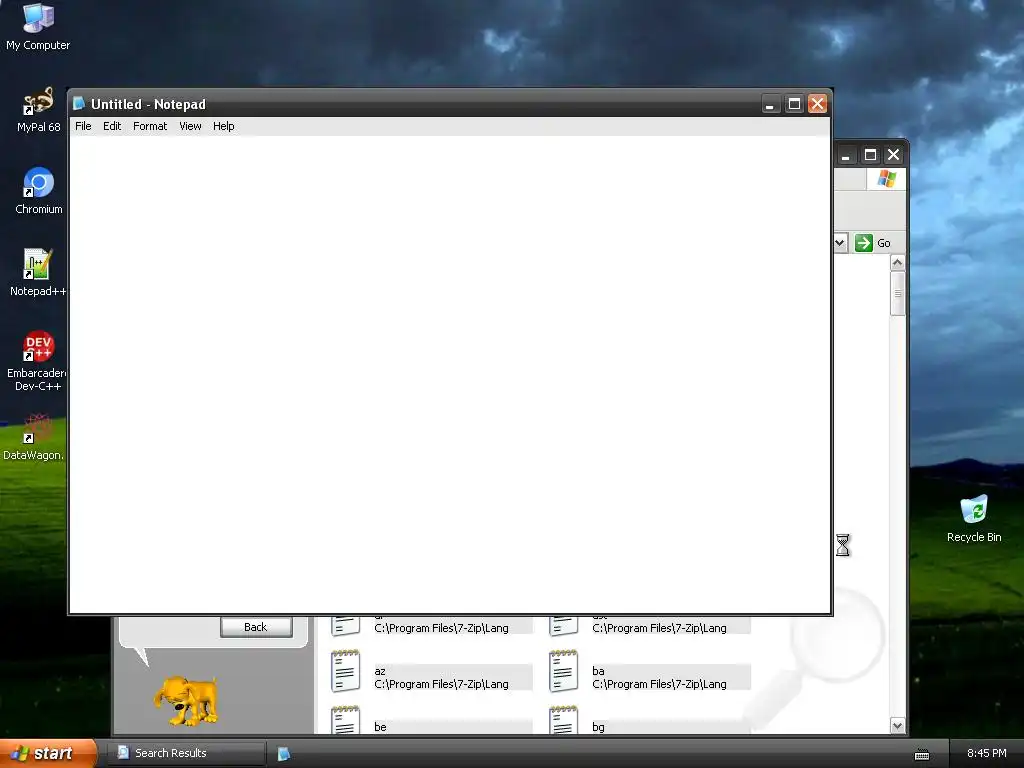Select the be file icon in results
The height and width of the screenshot is (768, 1024).
pyautogui.click(x=345, y=720)
